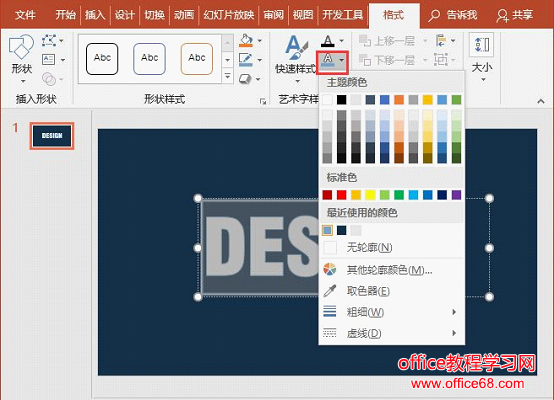The image size is (554, 400).
Task: Pick the black theme color swatch
Action: [x=342, y=100]
